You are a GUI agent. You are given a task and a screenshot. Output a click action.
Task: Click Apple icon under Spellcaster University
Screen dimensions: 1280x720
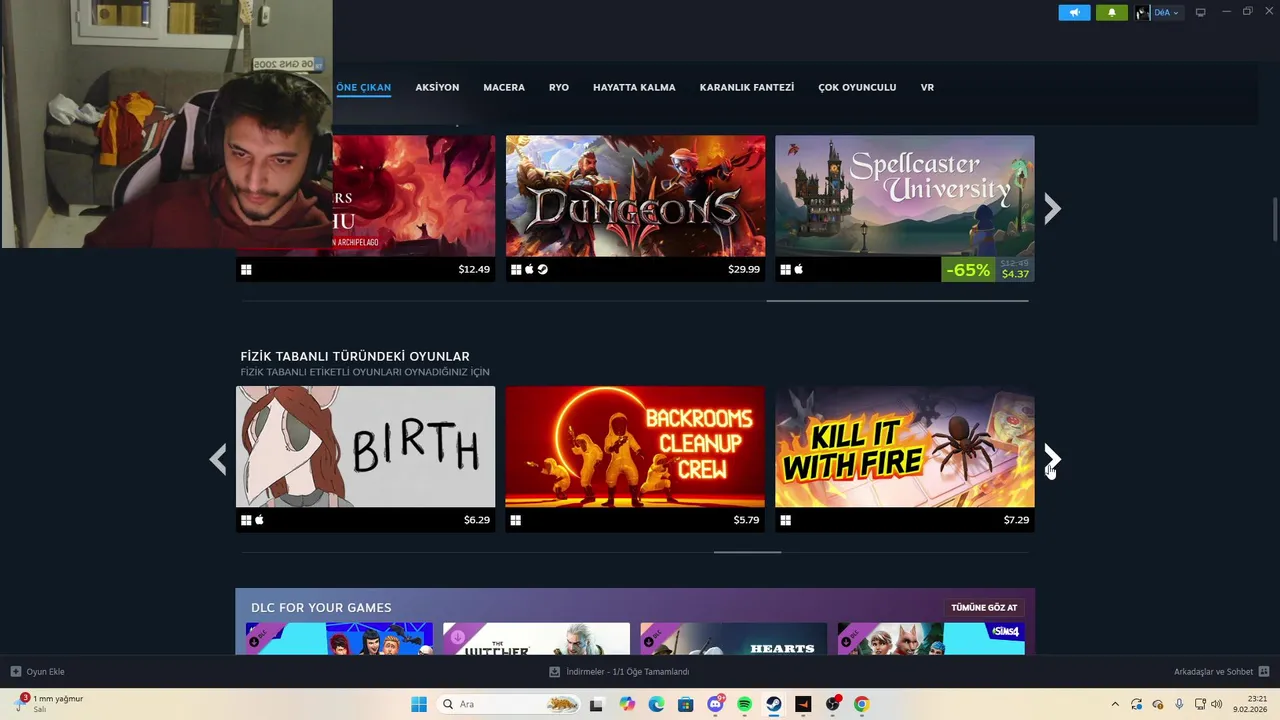[x=799, y=269]
